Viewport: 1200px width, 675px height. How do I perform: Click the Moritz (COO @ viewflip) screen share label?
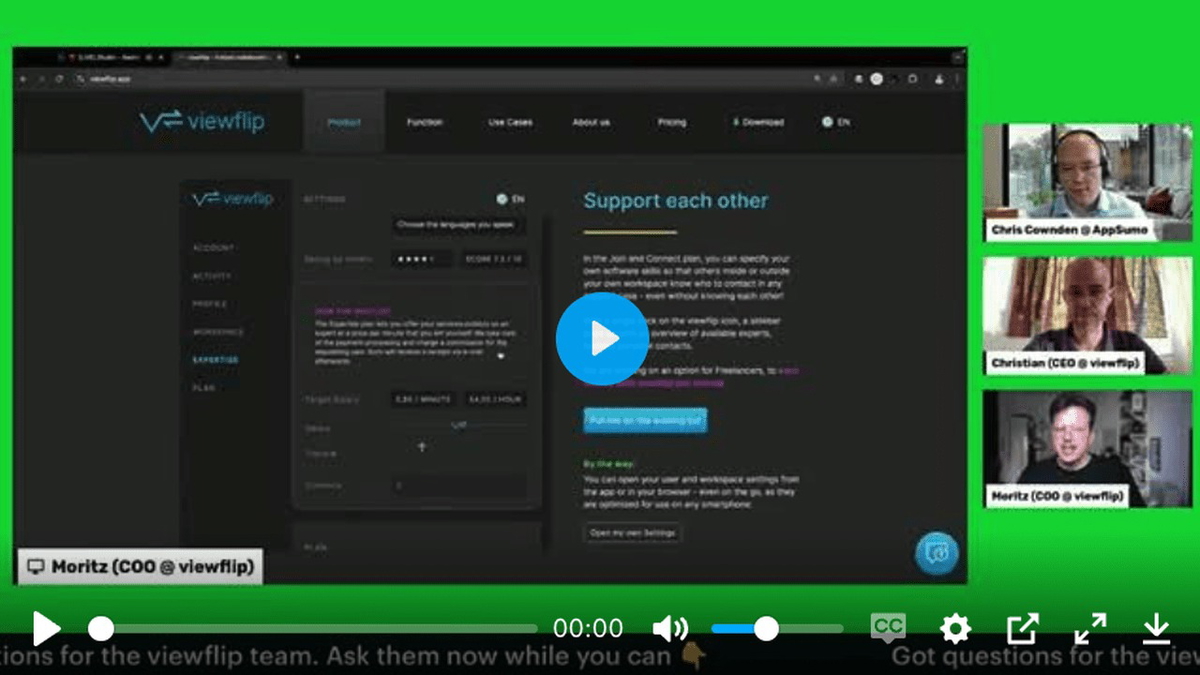(140, 566)
